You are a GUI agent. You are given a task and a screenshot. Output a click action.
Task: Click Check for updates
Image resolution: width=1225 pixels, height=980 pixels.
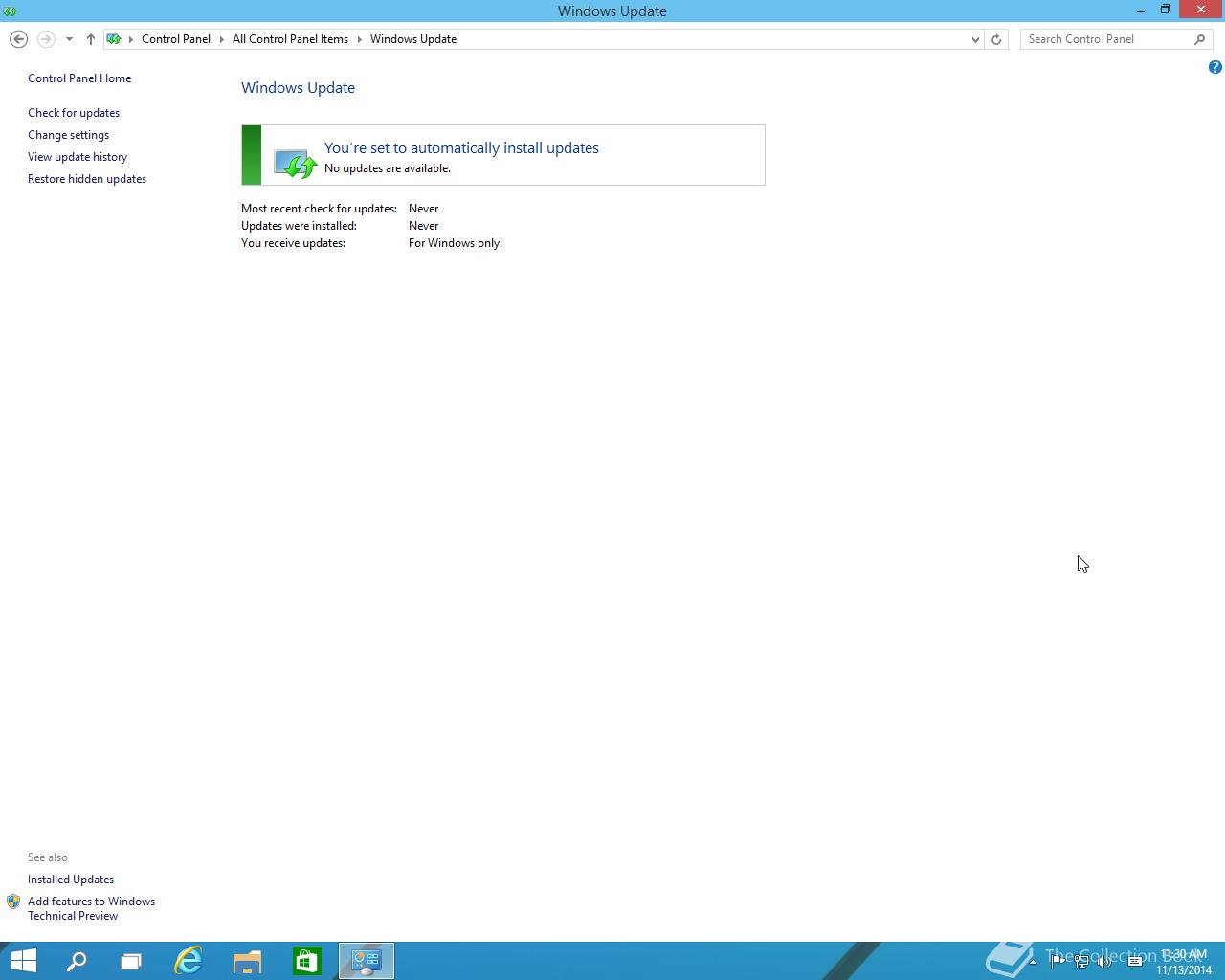tap(74, 113)
